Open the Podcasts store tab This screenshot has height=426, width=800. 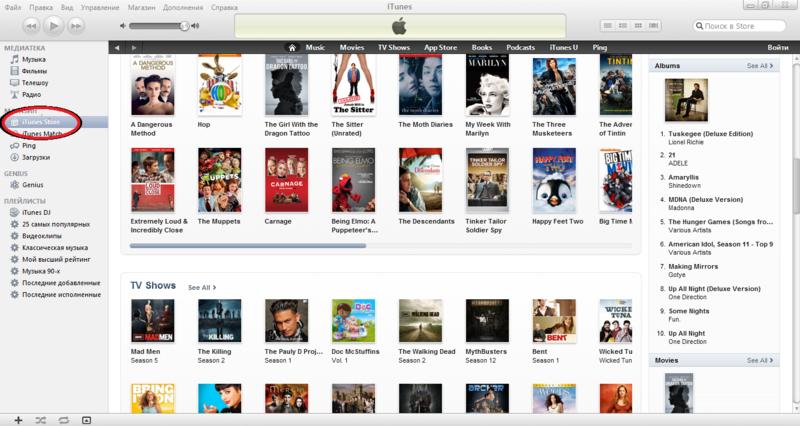pyautogui.click(x=520, y=47)
